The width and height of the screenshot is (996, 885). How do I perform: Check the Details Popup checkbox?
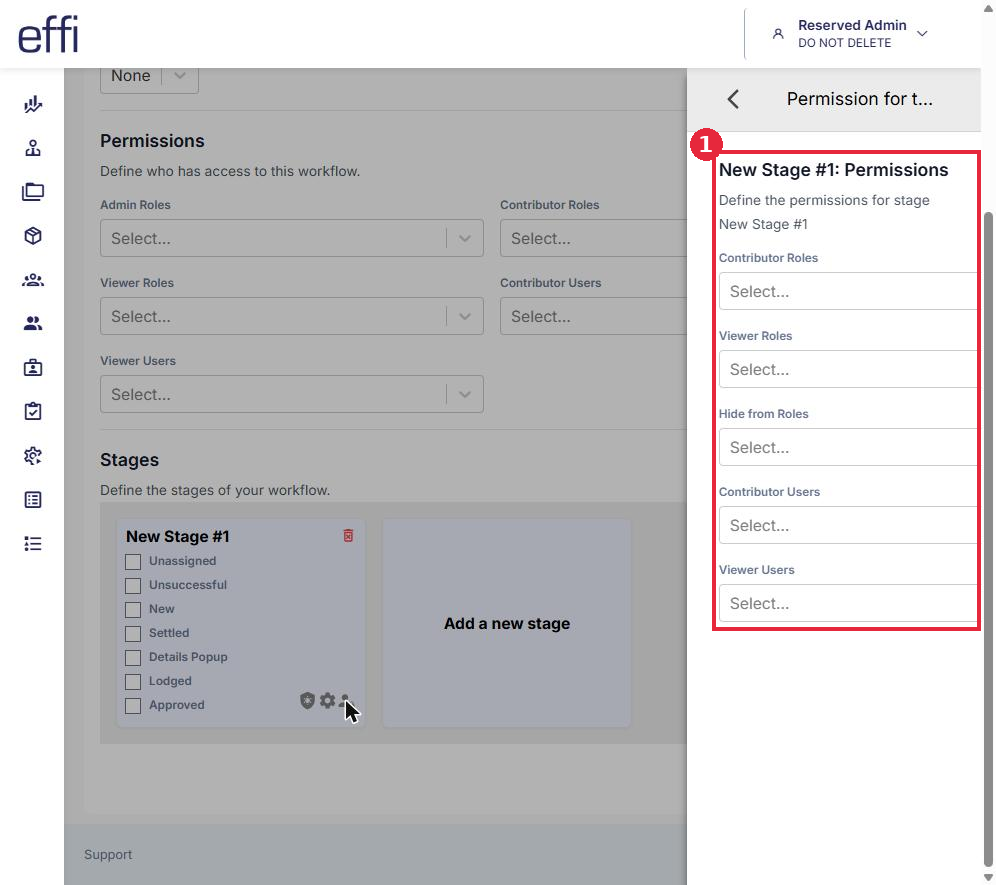pyautogui.click(x=133, y=658)
